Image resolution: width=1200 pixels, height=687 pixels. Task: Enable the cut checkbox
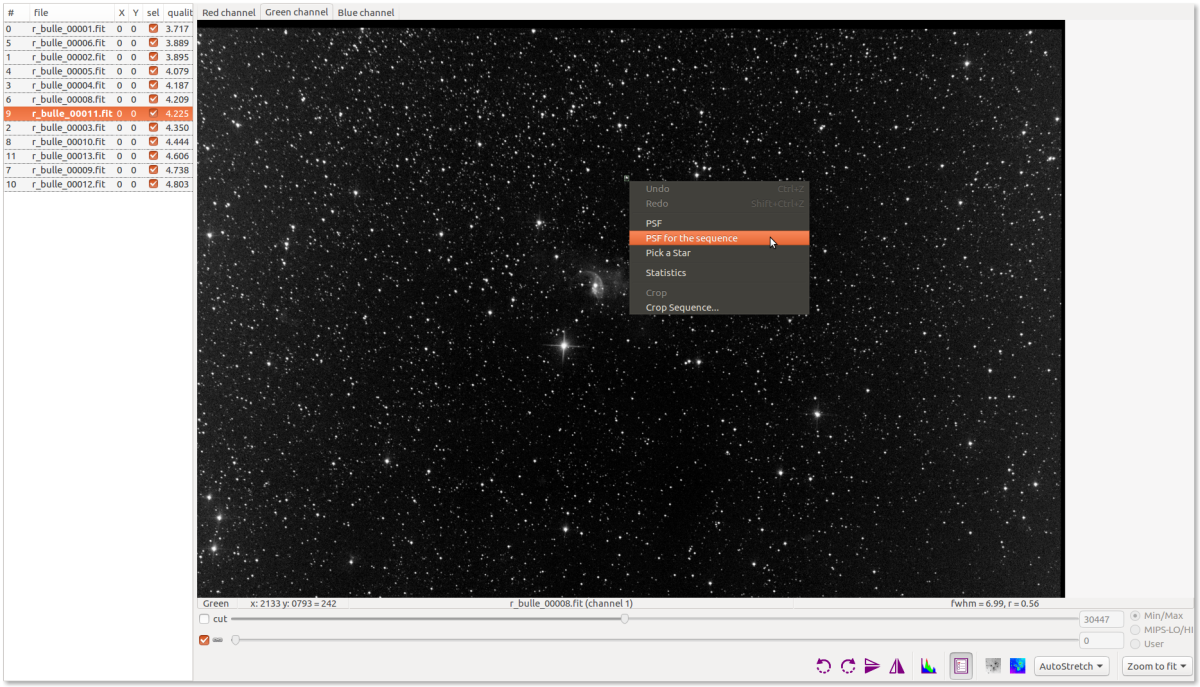[x=205, y=619]
